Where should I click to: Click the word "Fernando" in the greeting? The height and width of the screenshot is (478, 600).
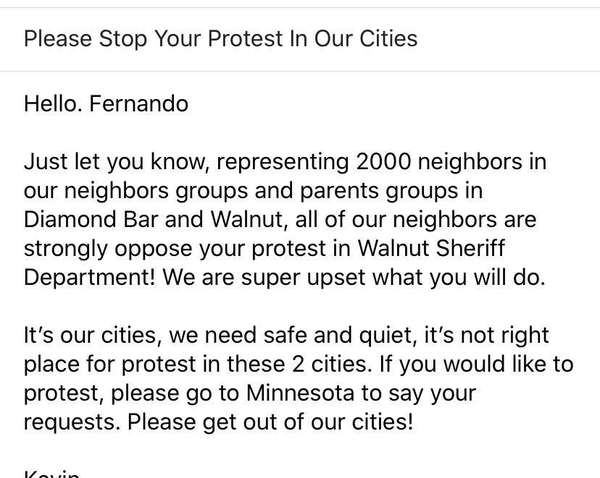(x=139, y=104)
